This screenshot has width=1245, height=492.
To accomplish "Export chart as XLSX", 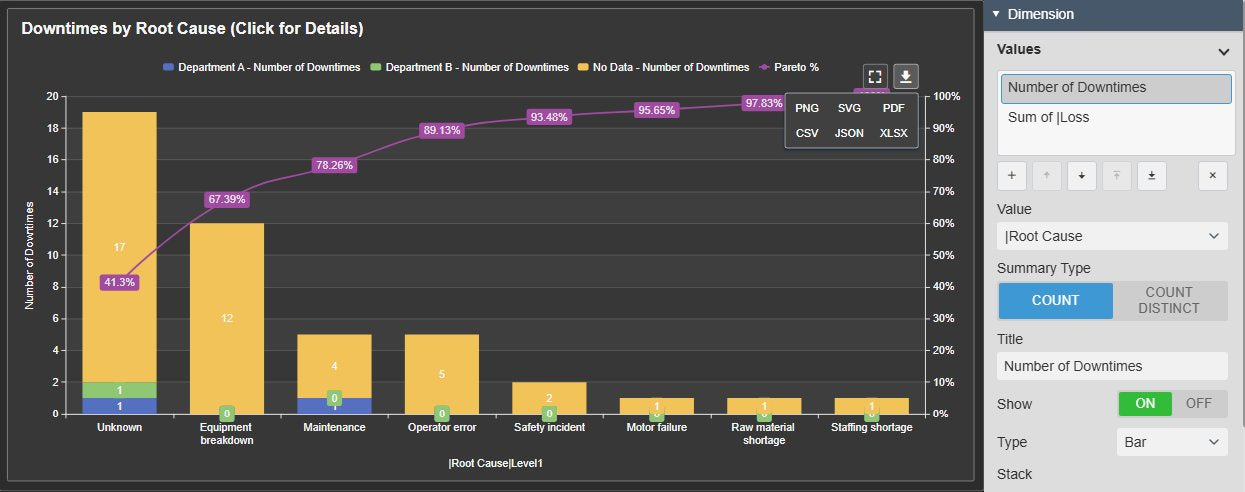I will pos(894,133).
